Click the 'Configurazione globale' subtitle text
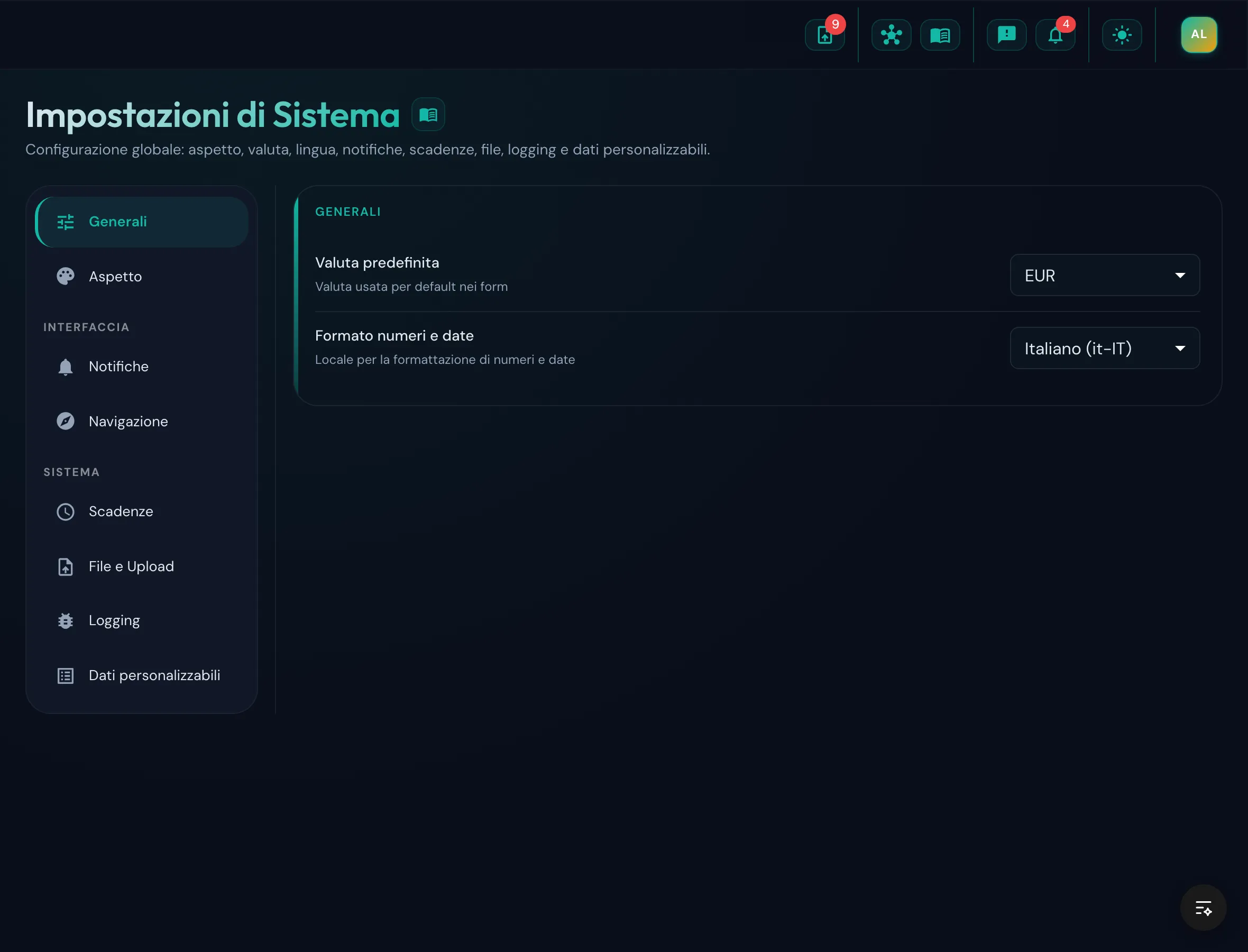 tap(368, 150)
